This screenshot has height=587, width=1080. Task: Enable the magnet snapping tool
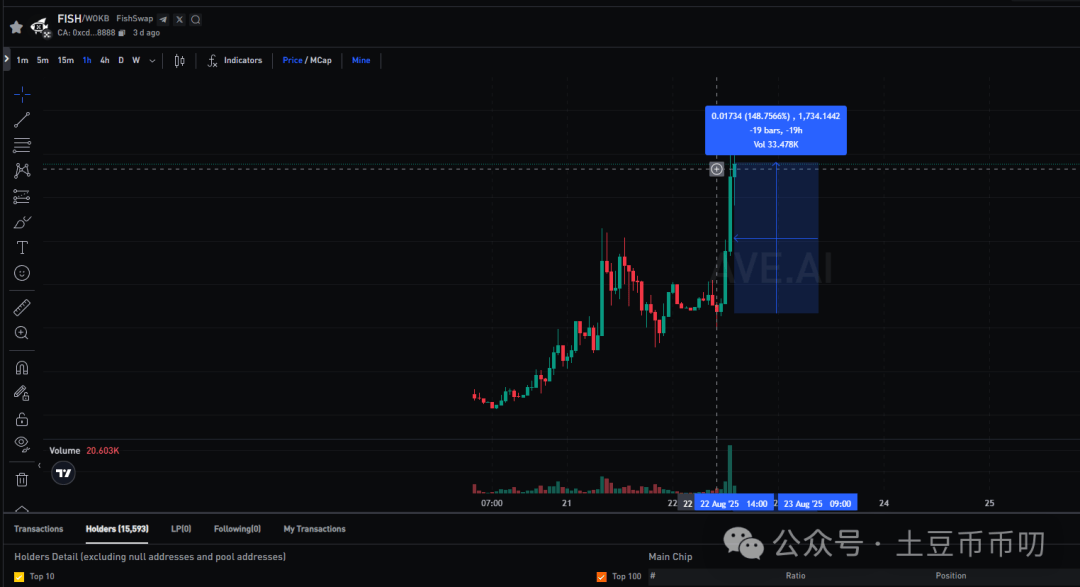(x=22, y=367)
